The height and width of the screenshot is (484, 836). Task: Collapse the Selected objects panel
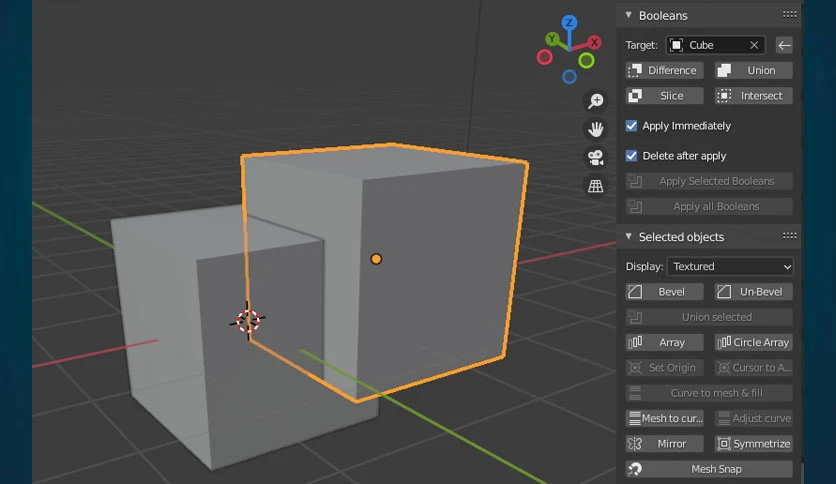coord(629,236)
